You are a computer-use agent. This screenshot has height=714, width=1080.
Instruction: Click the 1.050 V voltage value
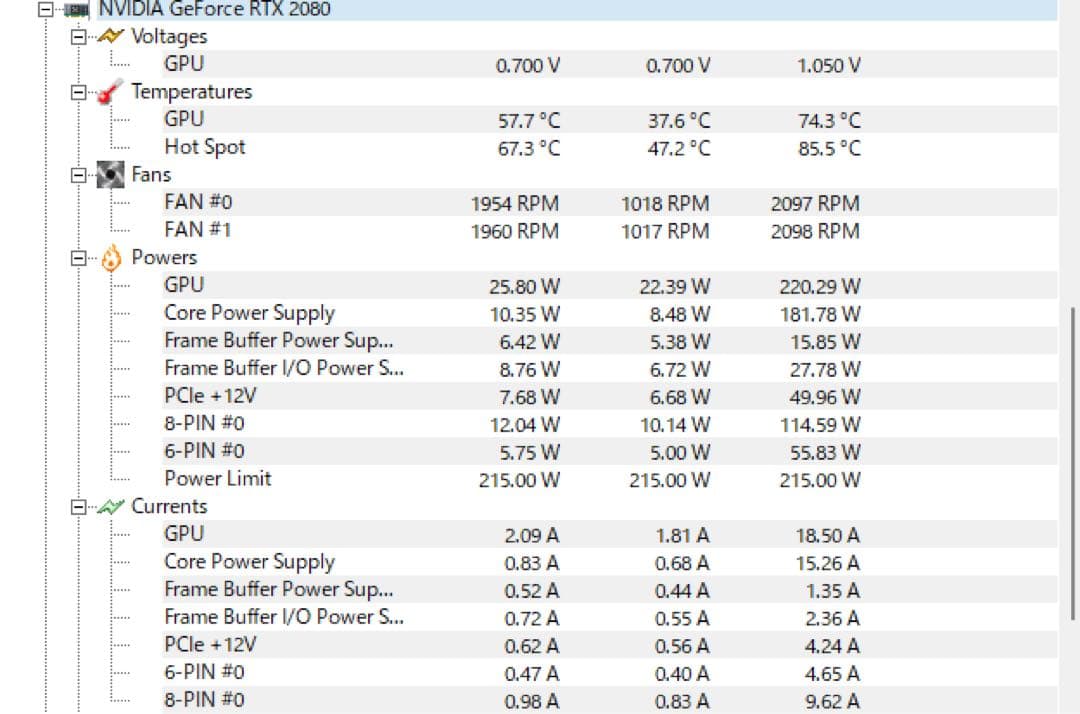[829, 65]
